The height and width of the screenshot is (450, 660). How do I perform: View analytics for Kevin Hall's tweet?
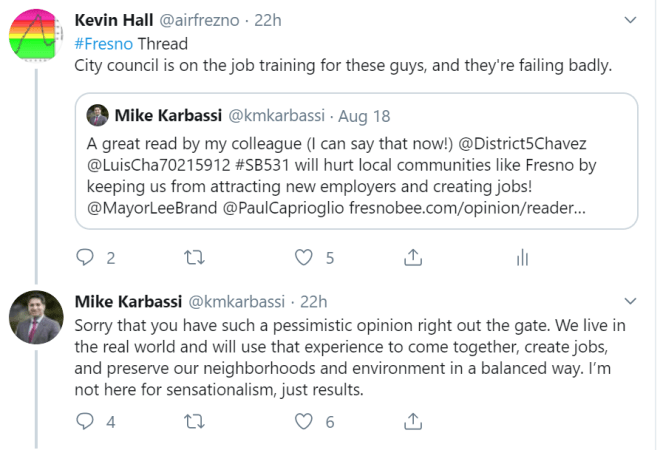(521, 258)
